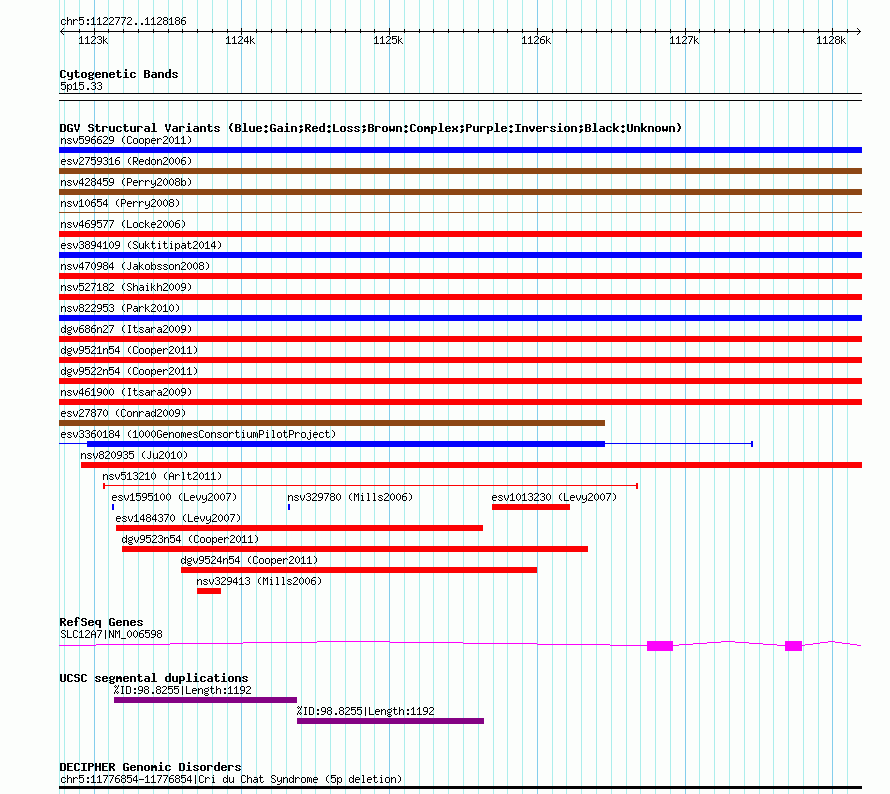Click the UCSC segmental duplications heading
The width and height of the screenshot is (890, 794).
[154, 678]
